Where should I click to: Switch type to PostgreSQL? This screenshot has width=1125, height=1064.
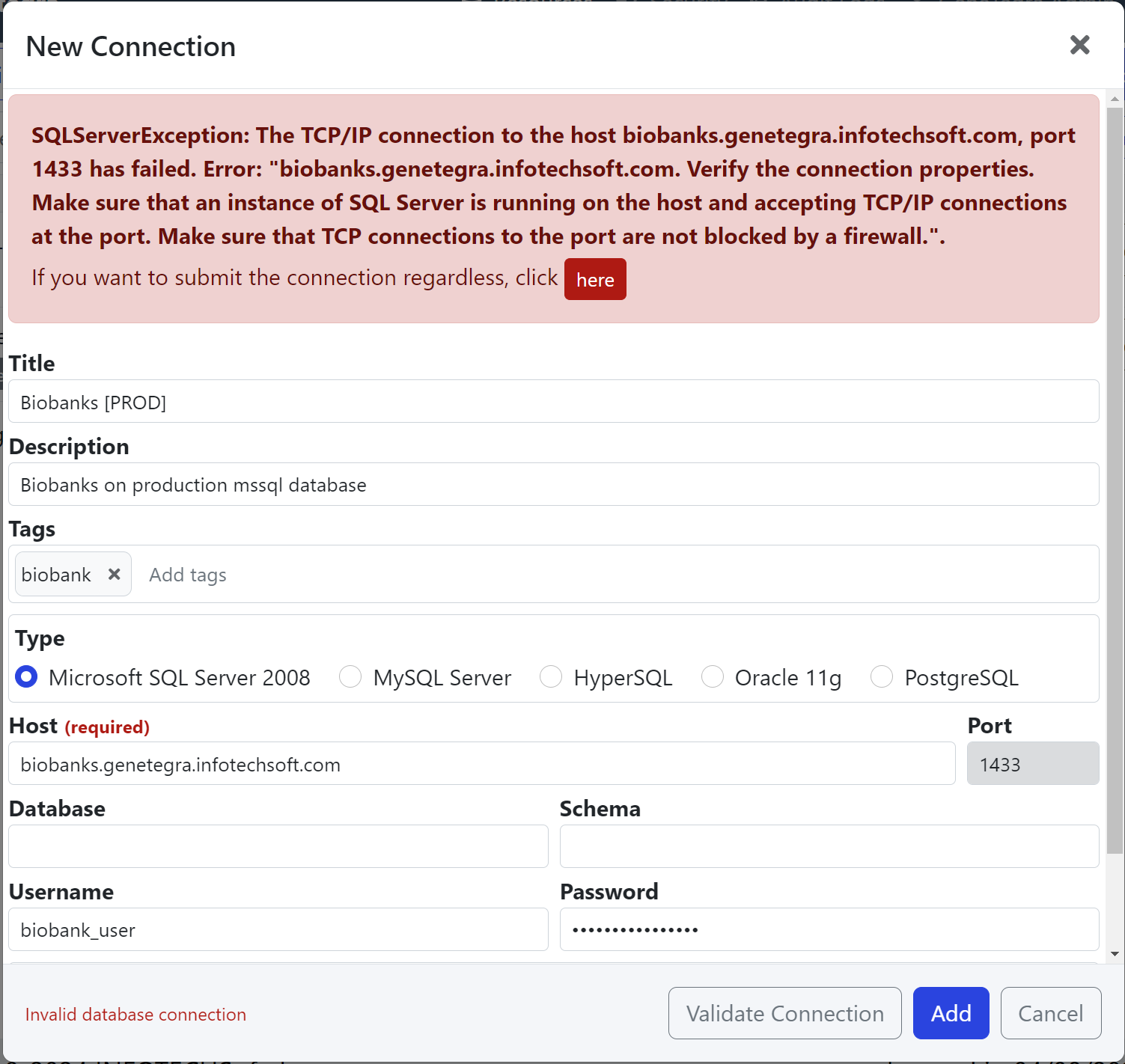tap(882, 676)
